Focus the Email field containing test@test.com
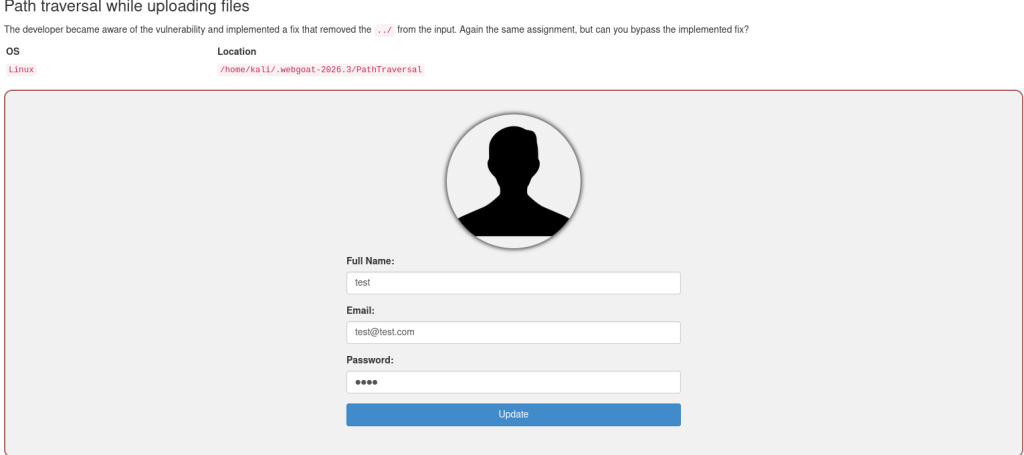 click(513, 332)
